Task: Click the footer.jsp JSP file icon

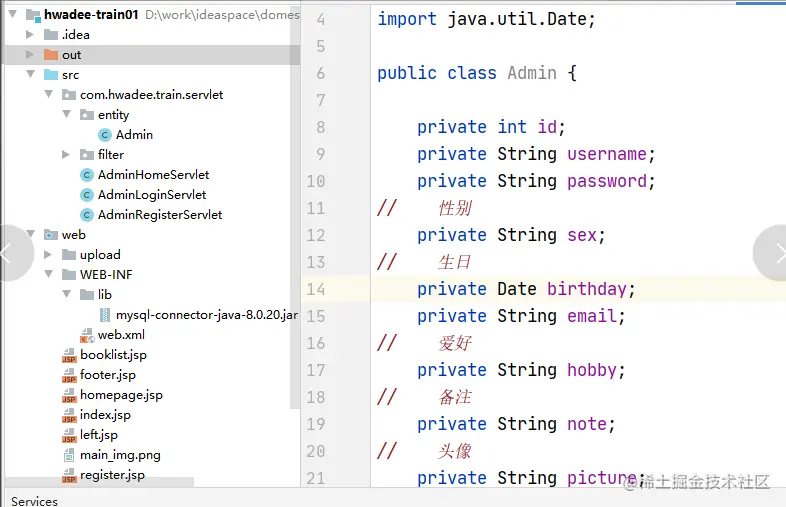Action: 69,375
